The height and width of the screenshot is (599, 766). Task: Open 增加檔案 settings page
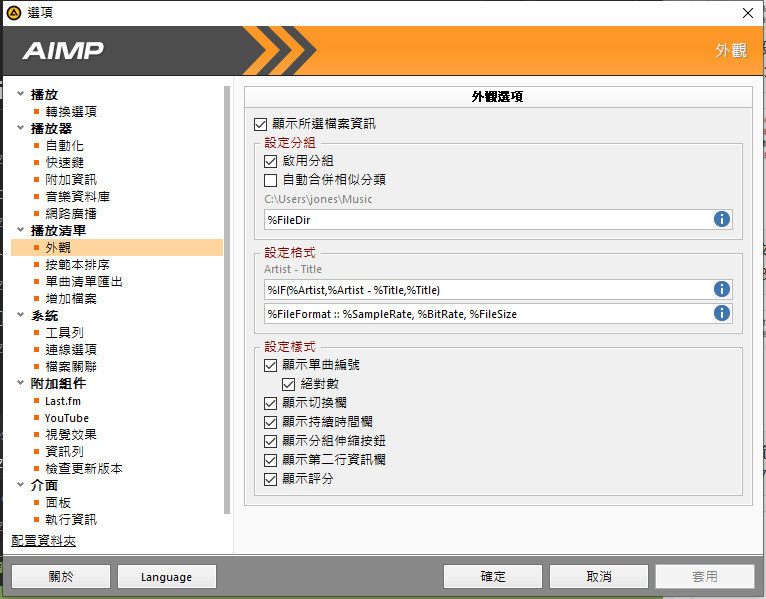pos(71,299)
